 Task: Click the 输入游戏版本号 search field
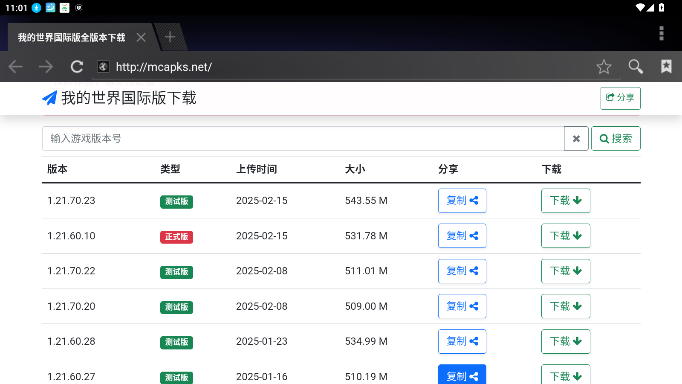[303, 138]
